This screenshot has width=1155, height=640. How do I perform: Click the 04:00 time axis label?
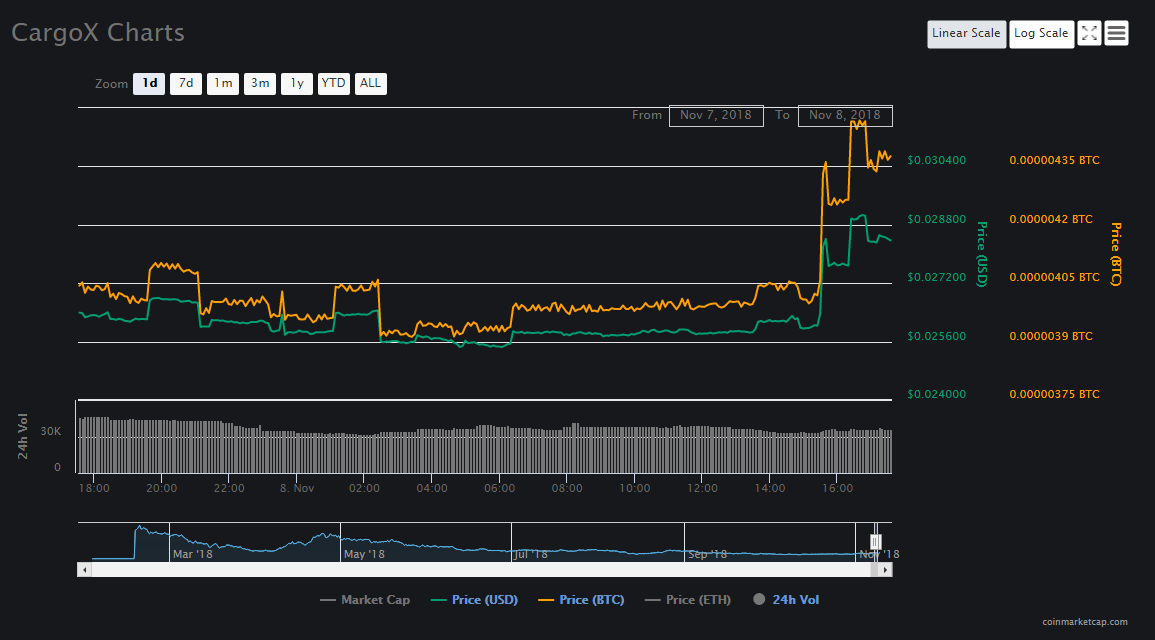pyautogui.click(x=432, y=488)
